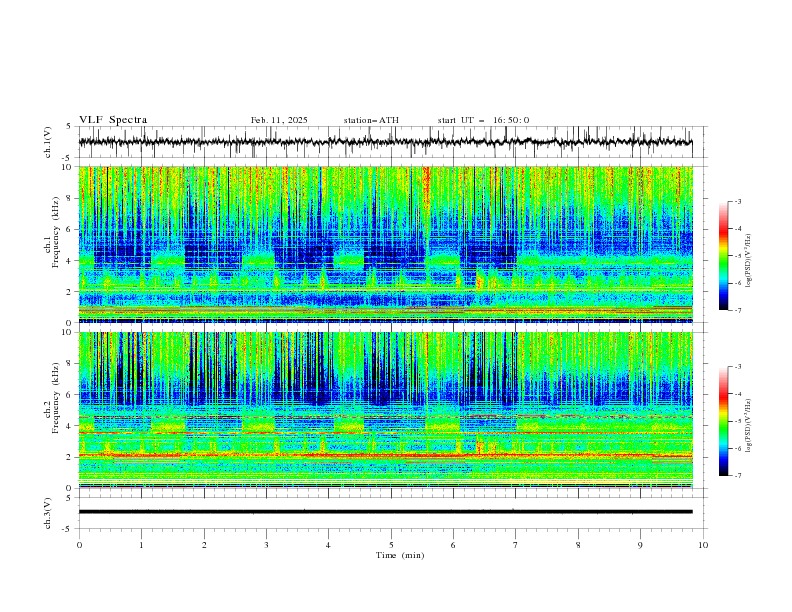Screen dimensions: 792x612
Task: Click the "ch.3(V)" waveform axis label
Action: (48, 513)
